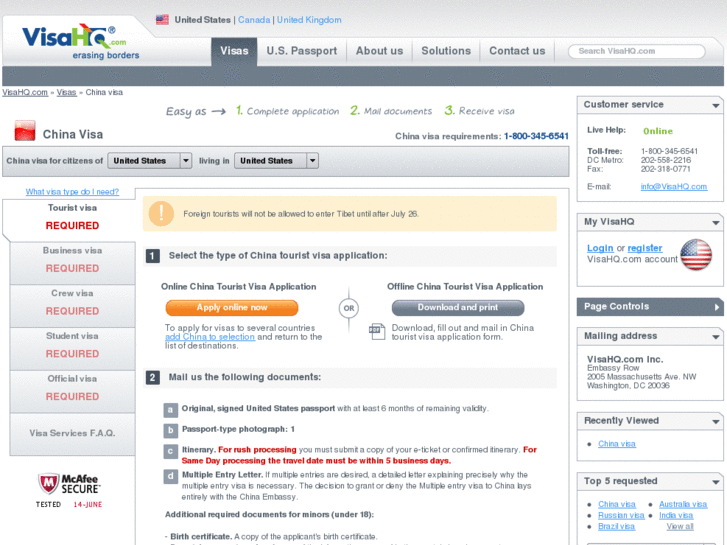
Task: Collapse the Top 5 requested panel
Action: (716, 482)
